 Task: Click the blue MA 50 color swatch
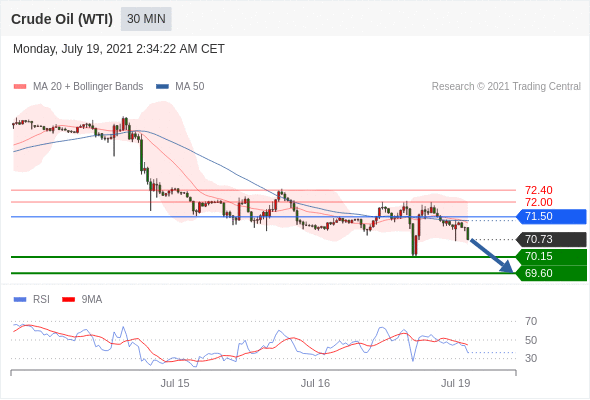tap(162, 87)
